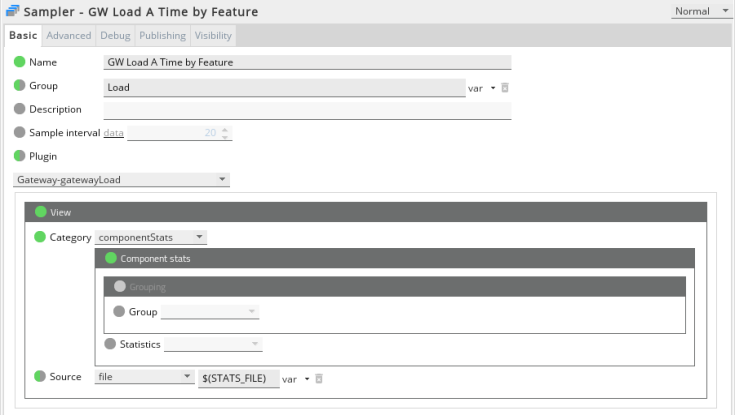Screen dimensions: 735x415
Task: Click the status dot beside Source
Action: [x=40, y=377]
